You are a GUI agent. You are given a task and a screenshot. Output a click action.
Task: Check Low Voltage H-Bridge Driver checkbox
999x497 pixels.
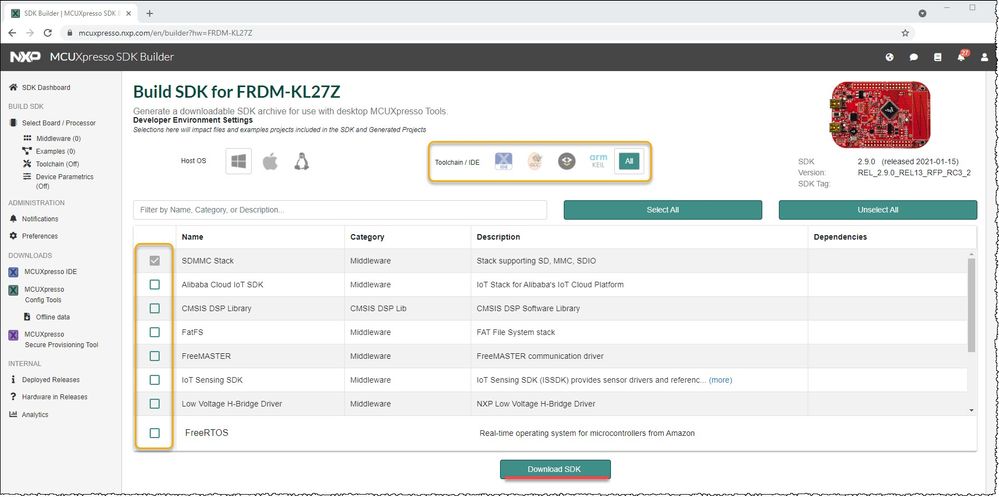tap(154, 403)
